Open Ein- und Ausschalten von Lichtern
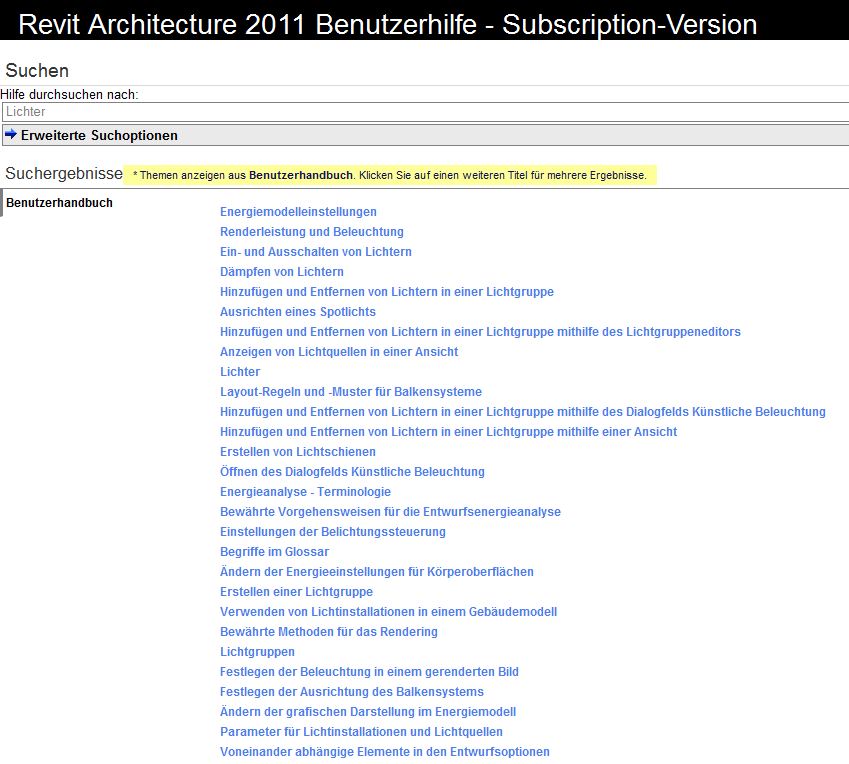Viewport: 849px width, 764px height. point(316,252)
